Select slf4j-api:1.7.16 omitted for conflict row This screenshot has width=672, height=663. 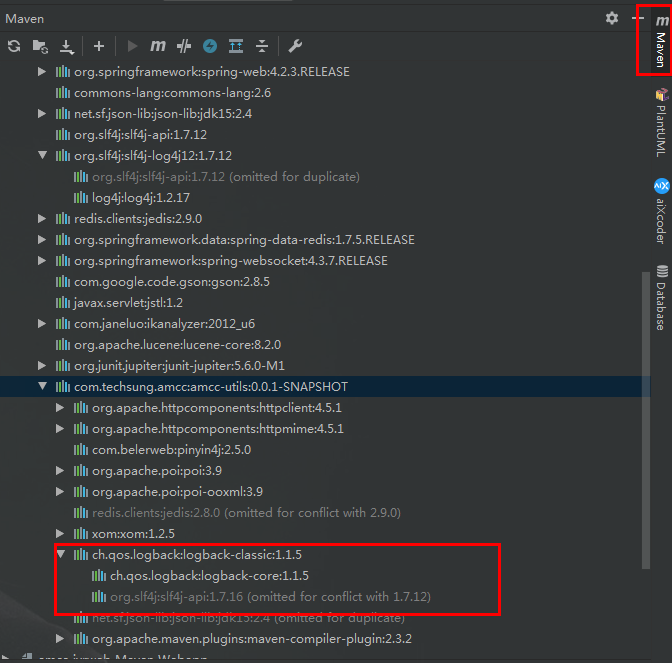pos(270,597)
